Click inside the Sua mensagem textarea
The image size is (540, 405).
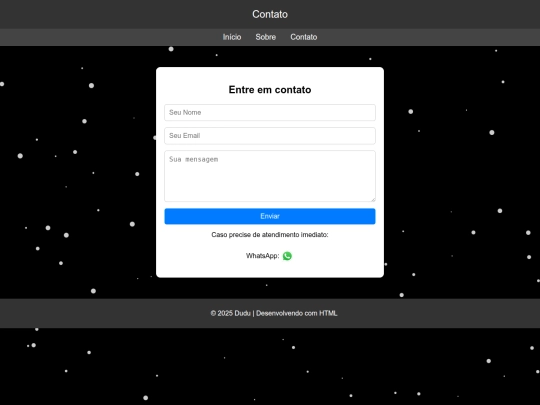(270, 176)
